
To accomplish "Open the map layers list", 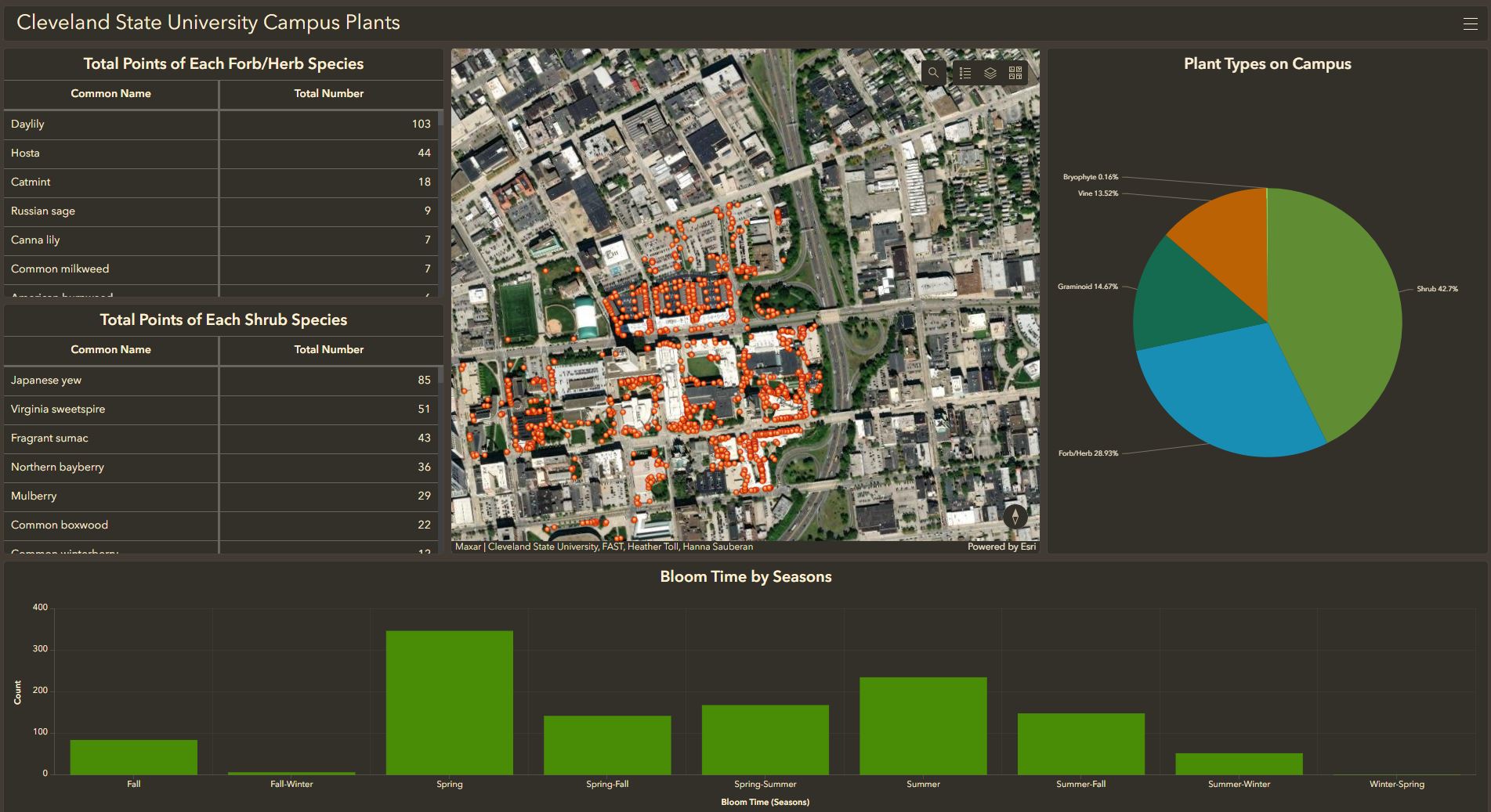I will pos(990,73).
